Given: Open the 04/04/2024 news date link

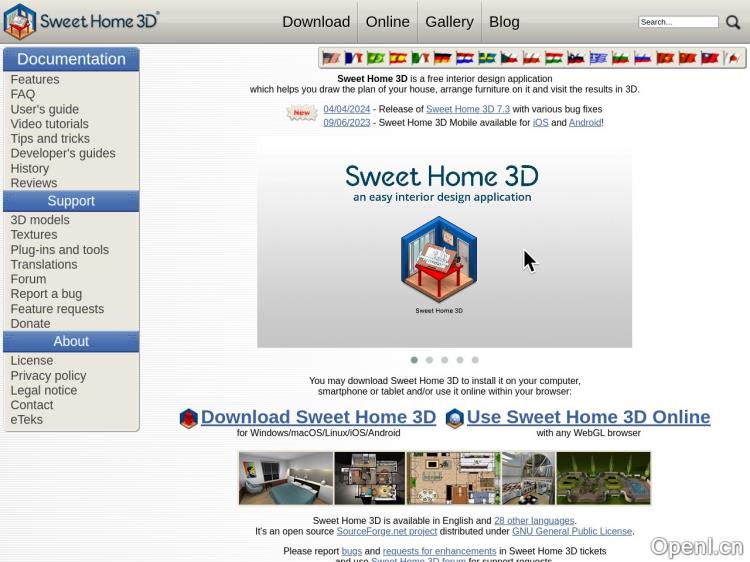Looking at the screenshot, I should tap(347, 109).
